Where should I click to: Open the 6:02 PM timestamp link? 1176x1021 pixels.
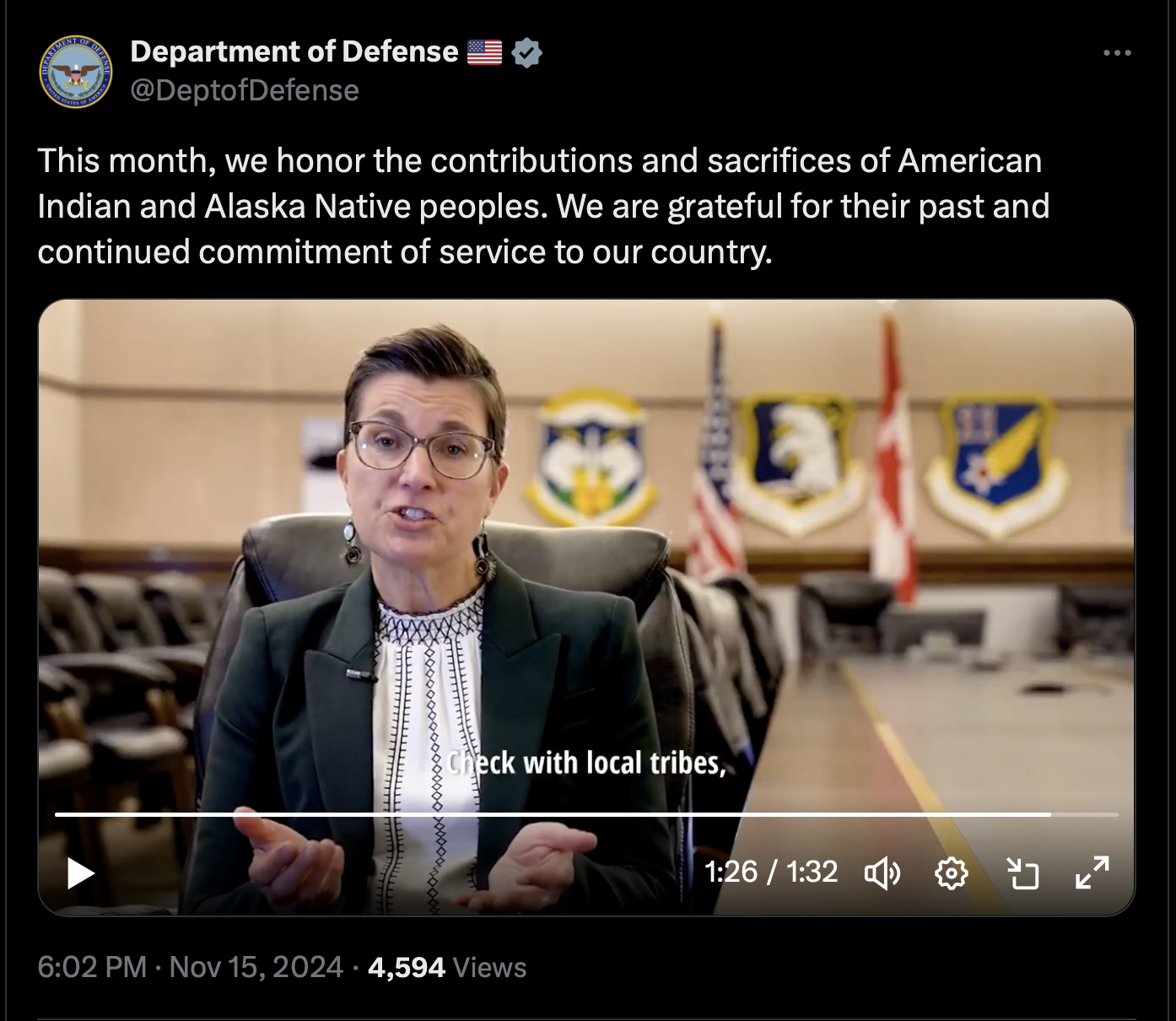92,967
